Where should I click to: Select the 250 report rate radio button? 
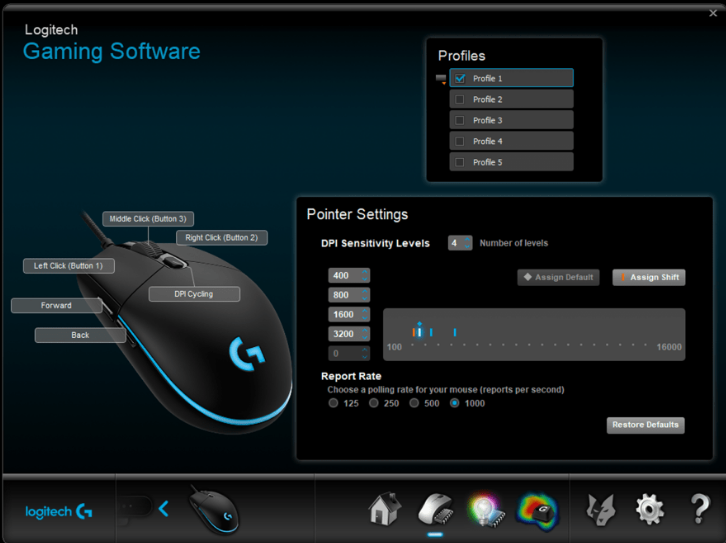click(x=374, y=403)
